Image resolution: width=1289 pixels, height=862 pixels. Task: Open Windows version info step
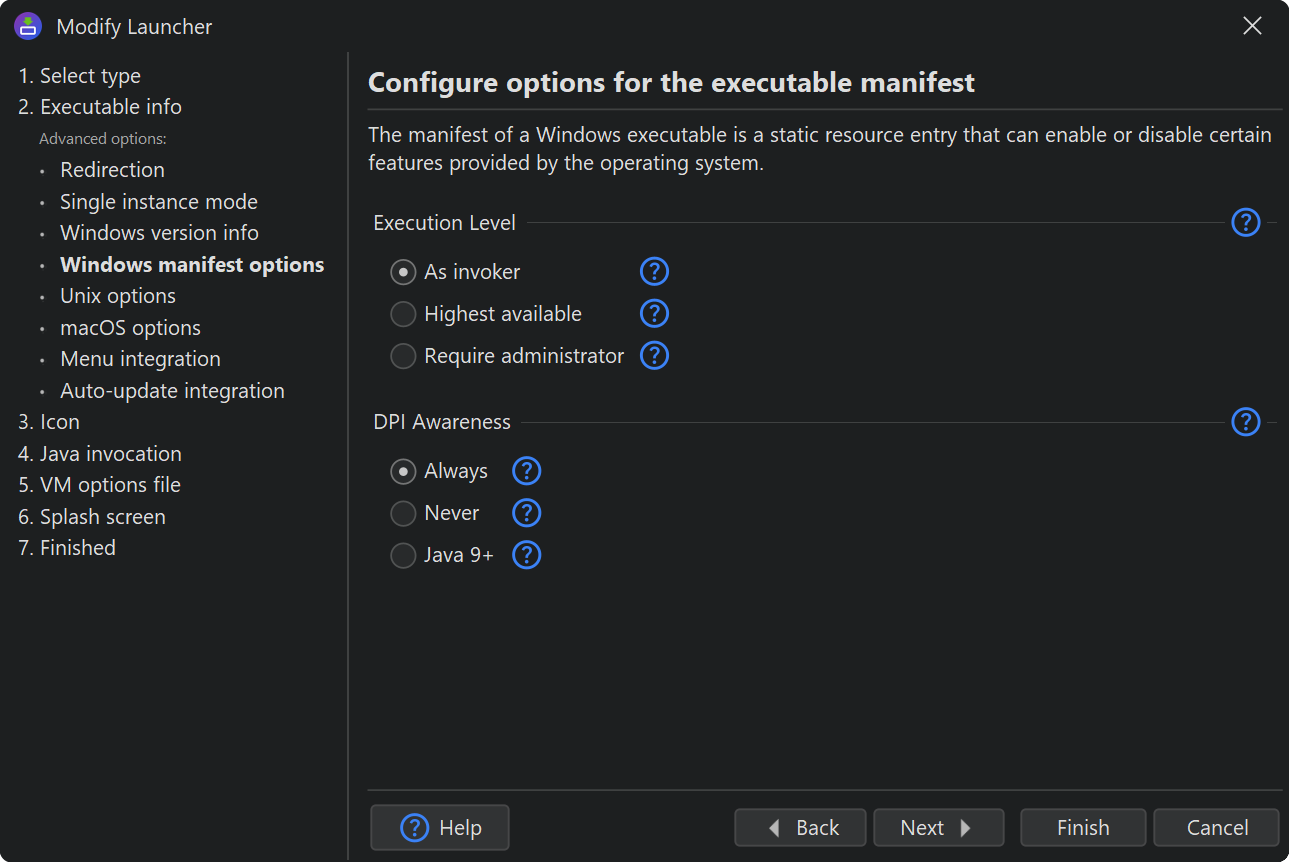pos(159,233)
